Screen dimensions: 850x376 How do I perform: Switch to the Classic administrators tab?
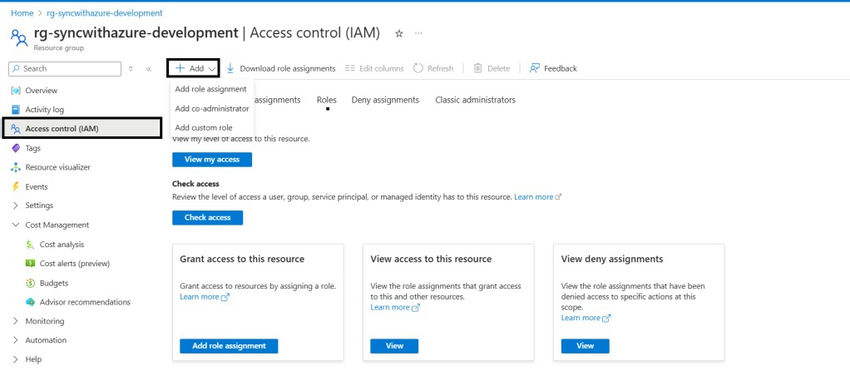[x=475, y=100]
